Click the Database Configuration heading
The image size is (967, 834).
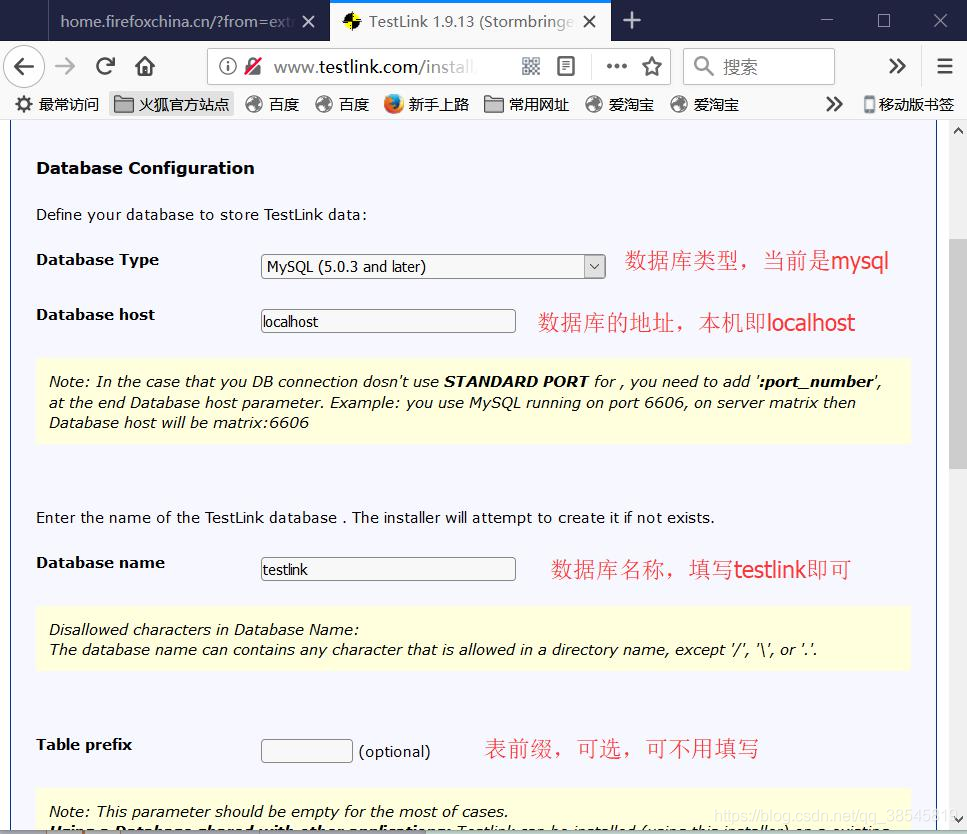pos(146,168)
